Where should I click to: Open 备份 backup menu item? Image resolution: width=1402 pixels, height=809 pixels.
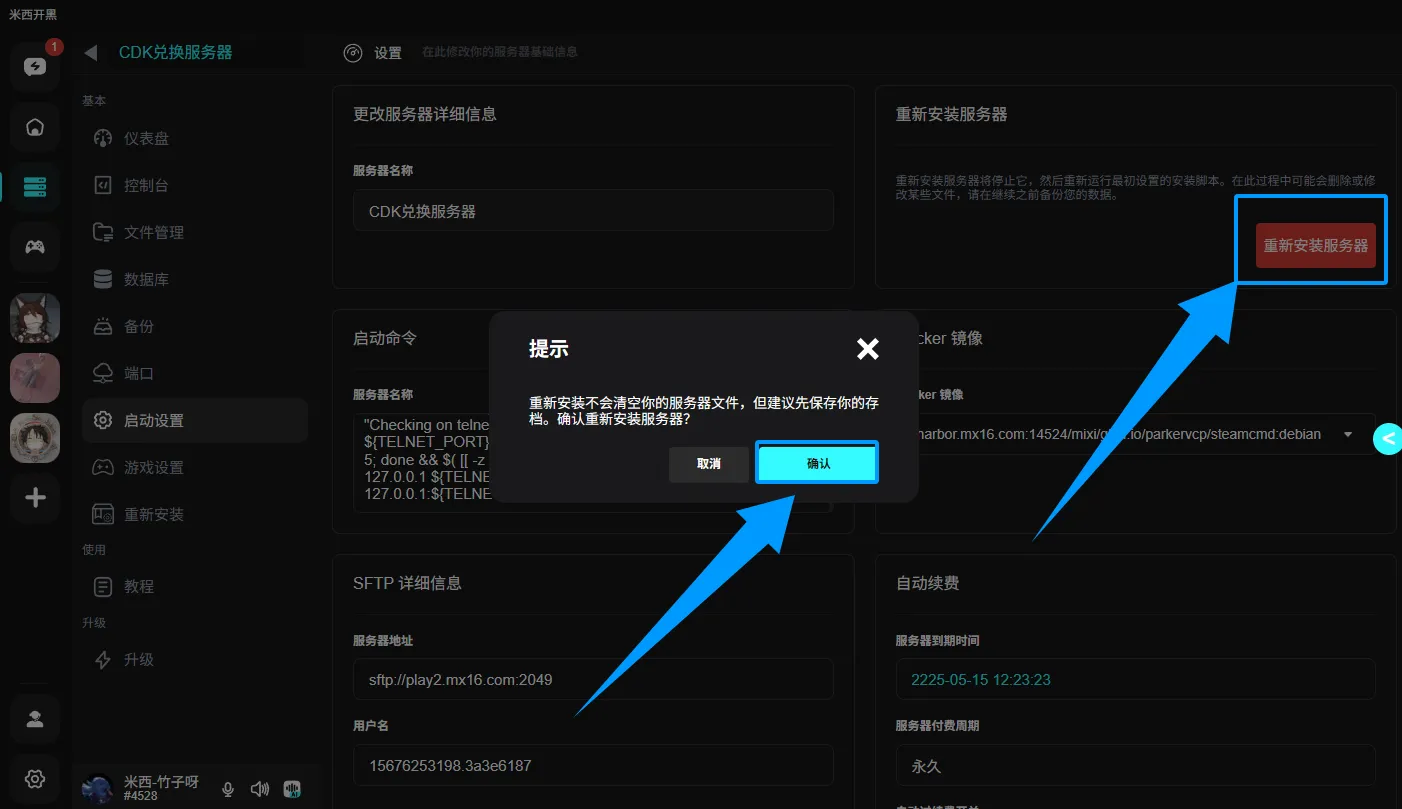(x=195, y=326)
